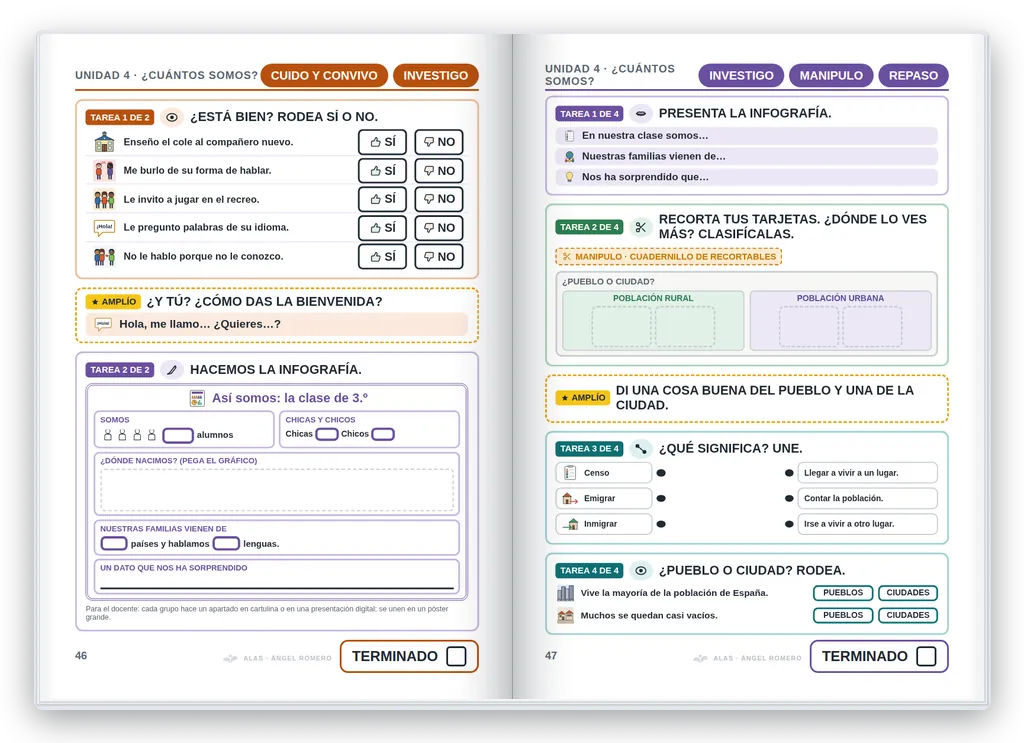Select the CUIDO Y CONVIVO tab
The image size is (1024, 743).
pyautogui.click(x=324, y=76)
